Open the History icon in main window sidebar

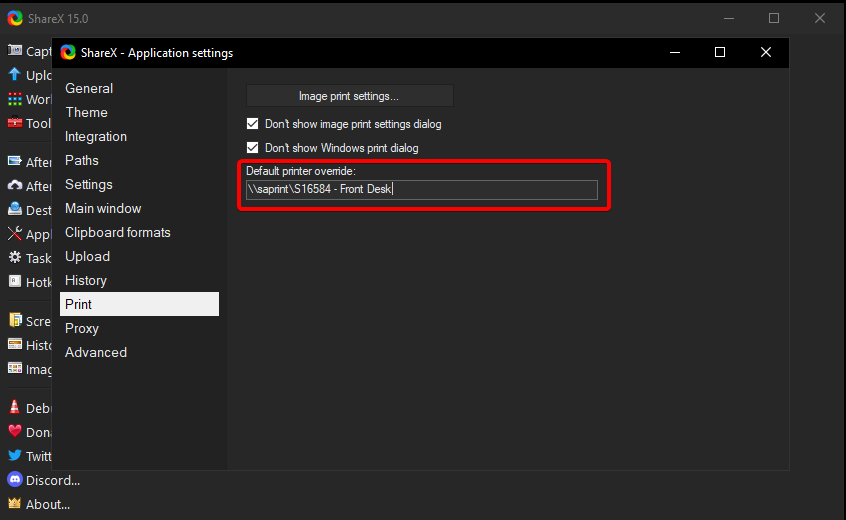coord(15,344)
